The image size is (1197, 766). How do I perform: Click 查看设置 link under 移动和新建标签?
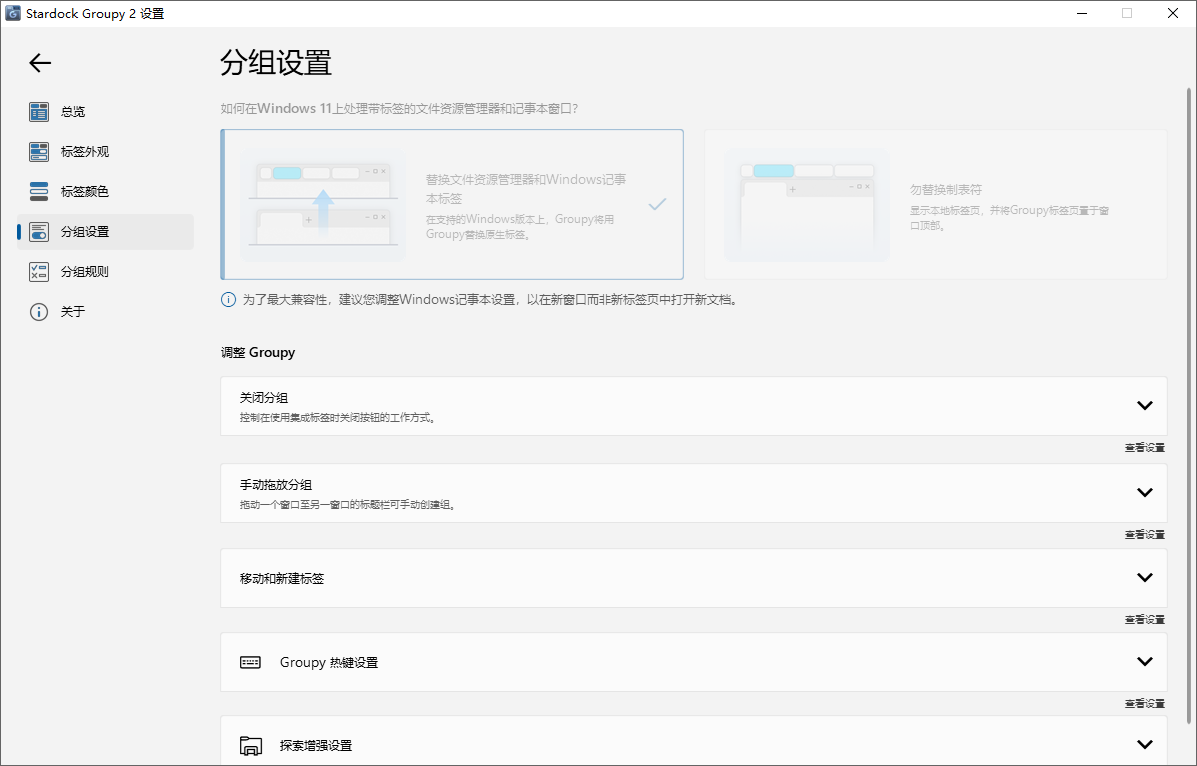1144,619
